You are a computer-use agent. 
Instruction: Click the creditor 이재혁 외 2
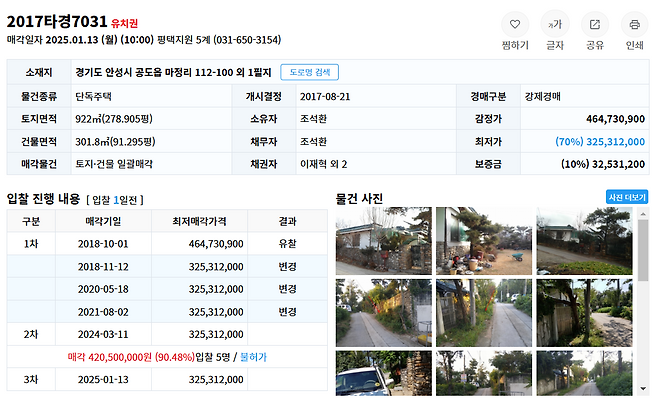324,164
